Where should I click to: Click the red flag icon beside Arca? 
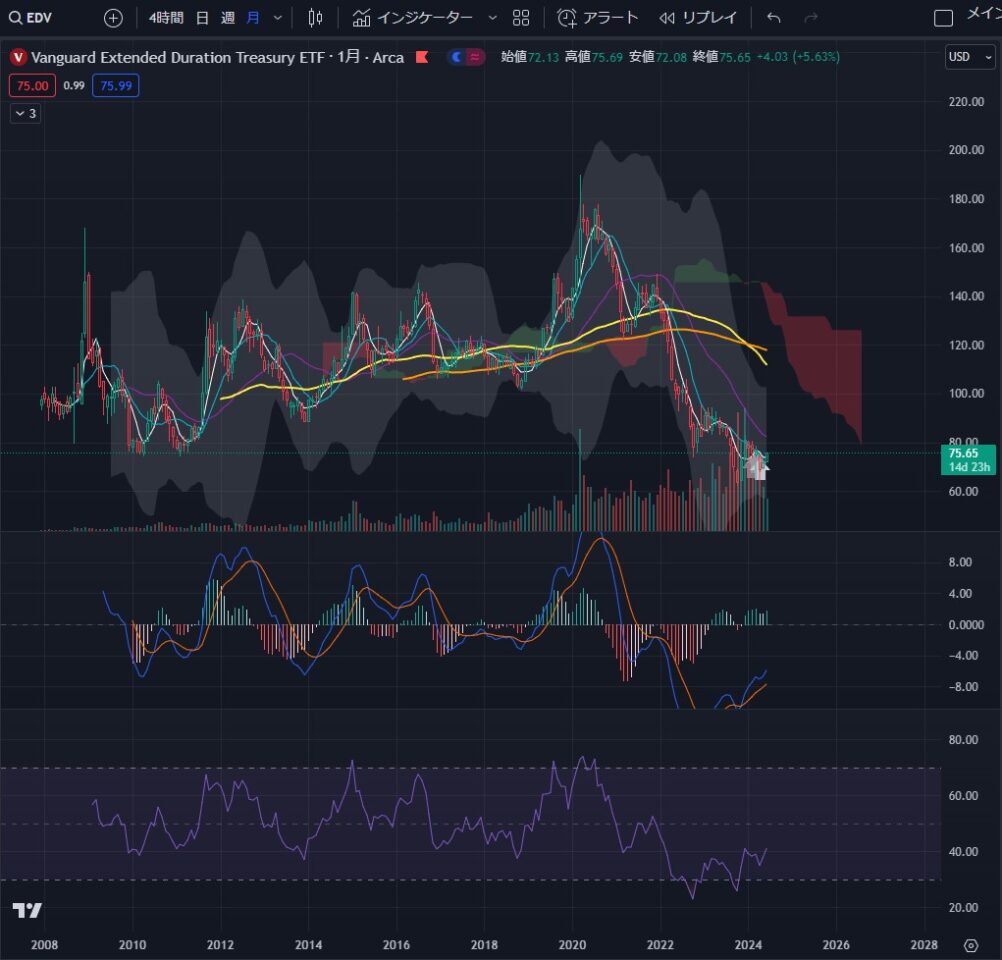422,58
